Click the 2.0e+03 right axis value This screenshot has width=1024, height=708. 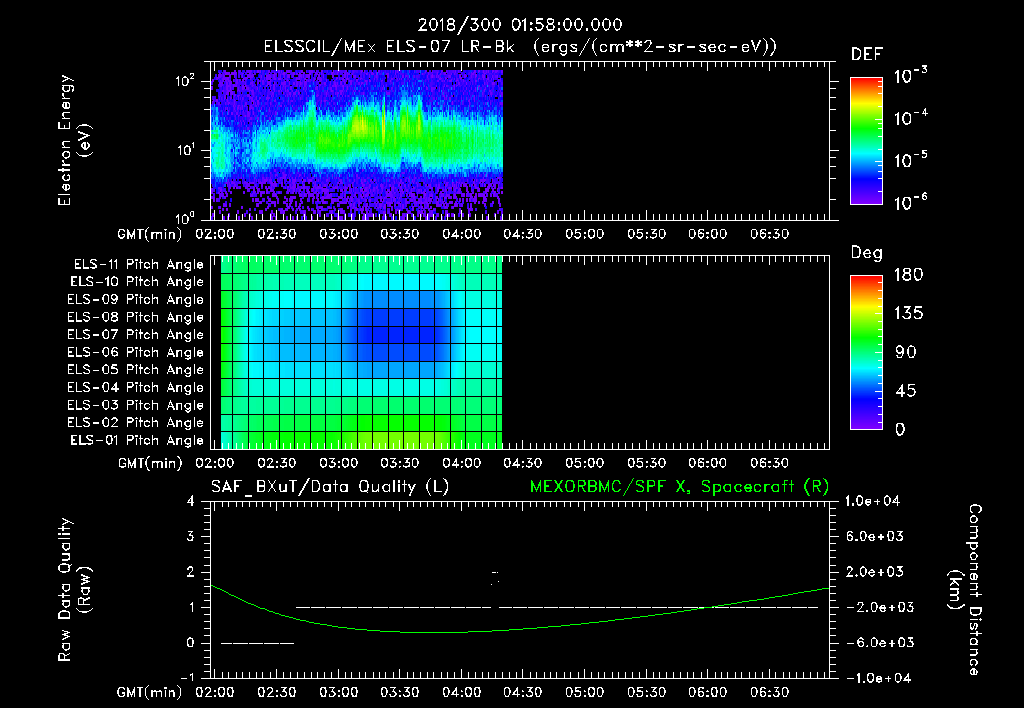tap(875, 572)
